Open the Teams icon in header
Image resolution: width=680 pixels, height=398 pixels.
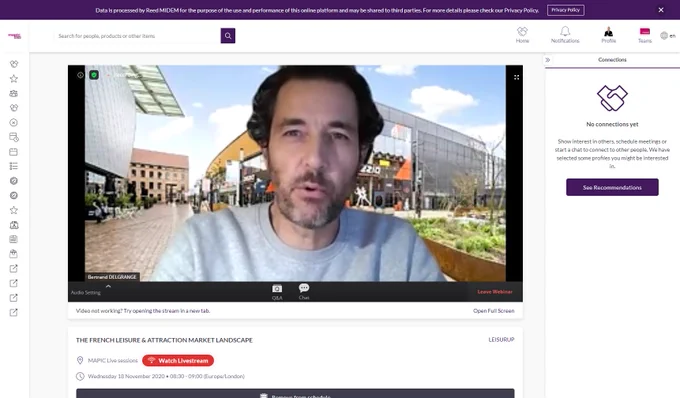pyautogui.click(x=645, y=35)
